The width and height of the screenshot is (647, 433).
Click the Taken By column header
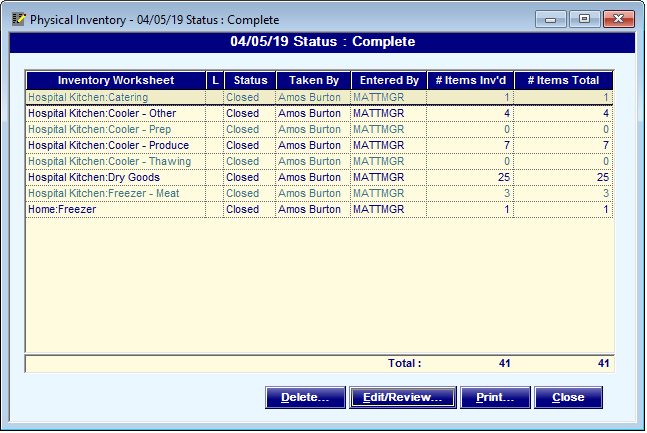pyautogui.click(x=313, y=80)
